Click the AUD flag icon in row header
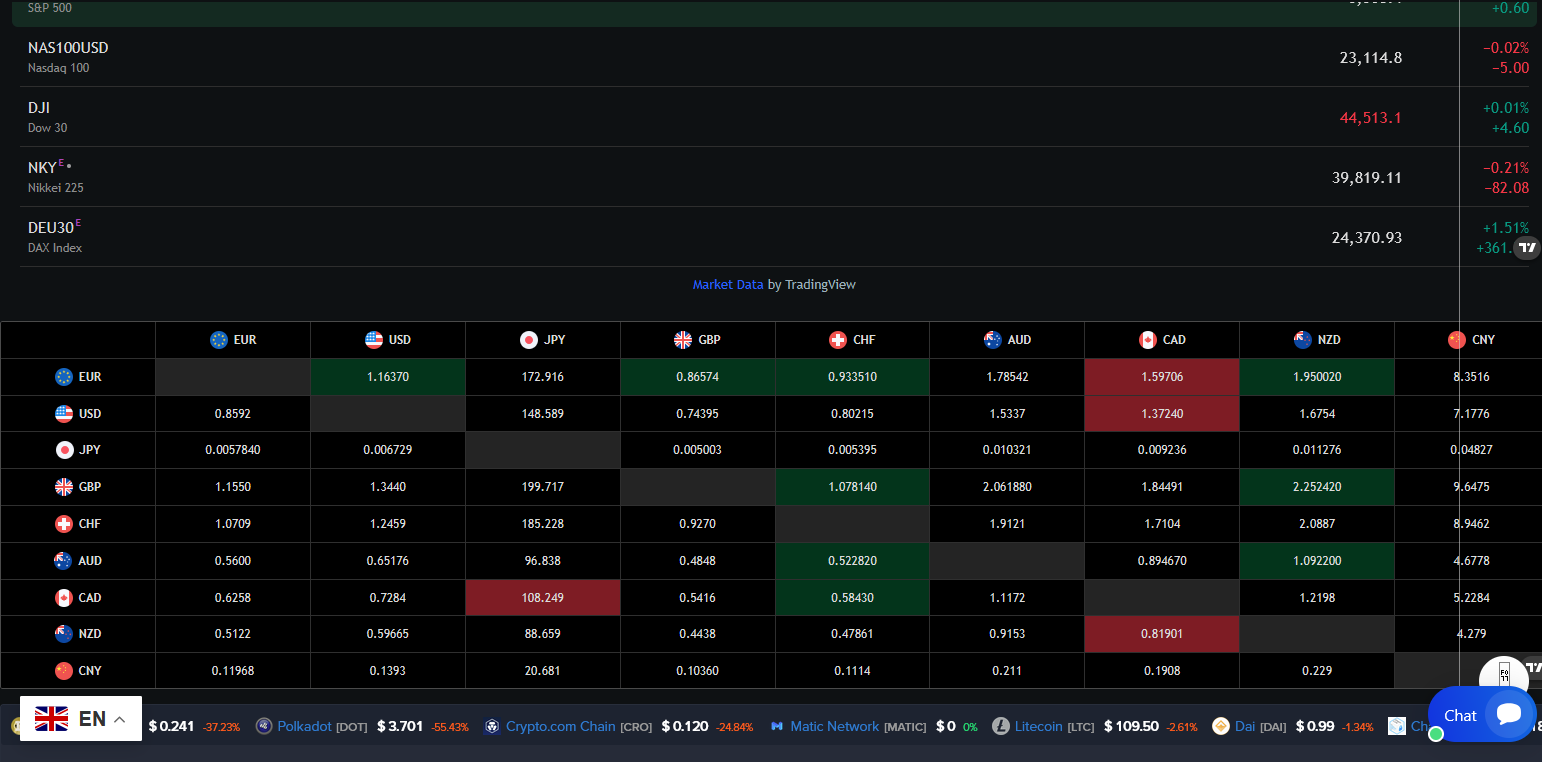Viewport: 1542px width, 762px height. [x=64, y=561]
